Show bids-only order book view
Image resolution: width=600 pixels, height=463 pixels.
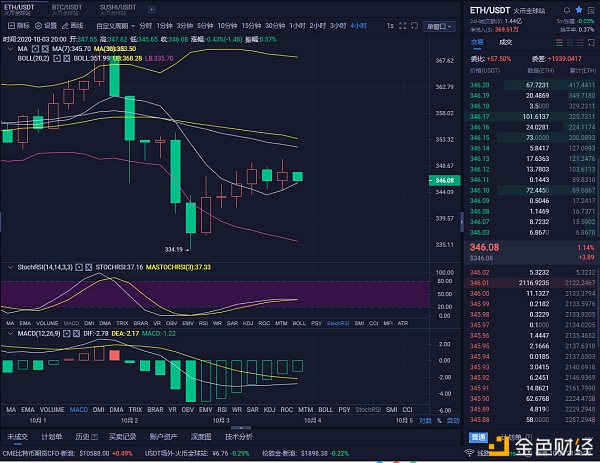(570, 42)
